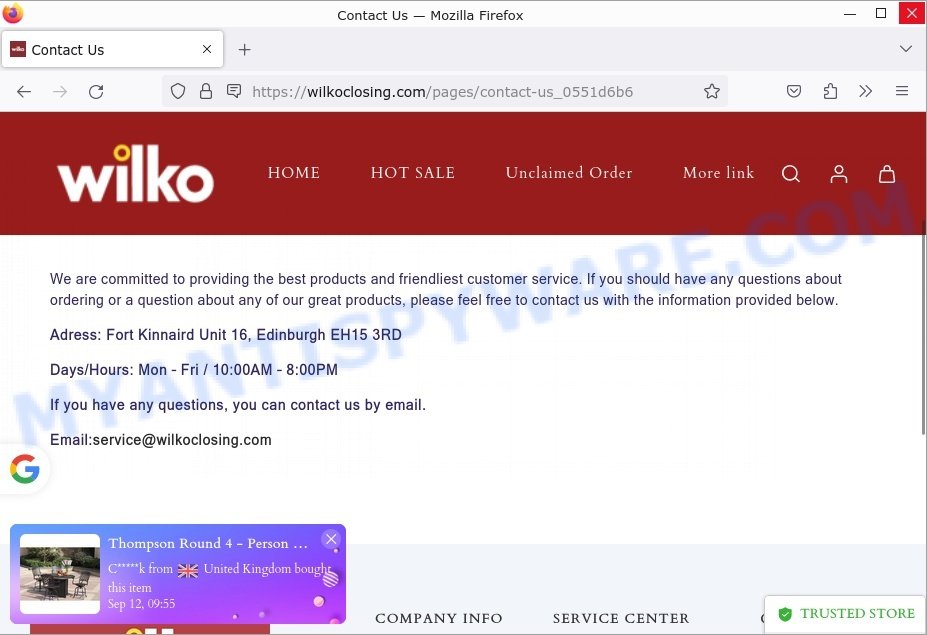
Task: Show more tools via the double chevron
Action: [x=866, y=91]
